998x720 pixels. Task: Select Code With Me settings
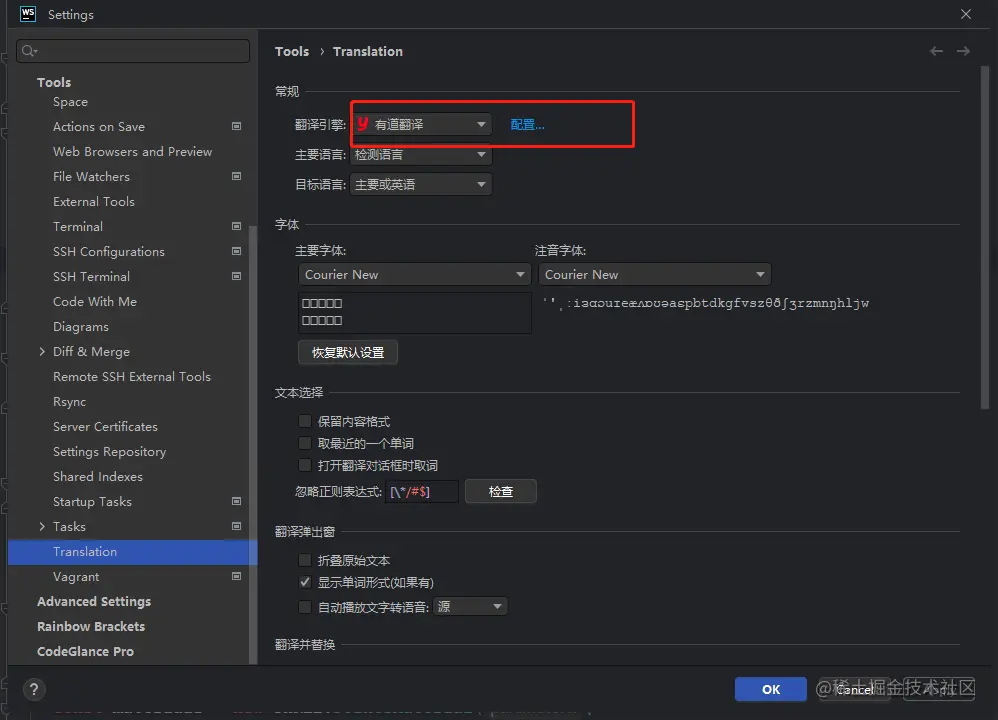(x=95, y=301)
